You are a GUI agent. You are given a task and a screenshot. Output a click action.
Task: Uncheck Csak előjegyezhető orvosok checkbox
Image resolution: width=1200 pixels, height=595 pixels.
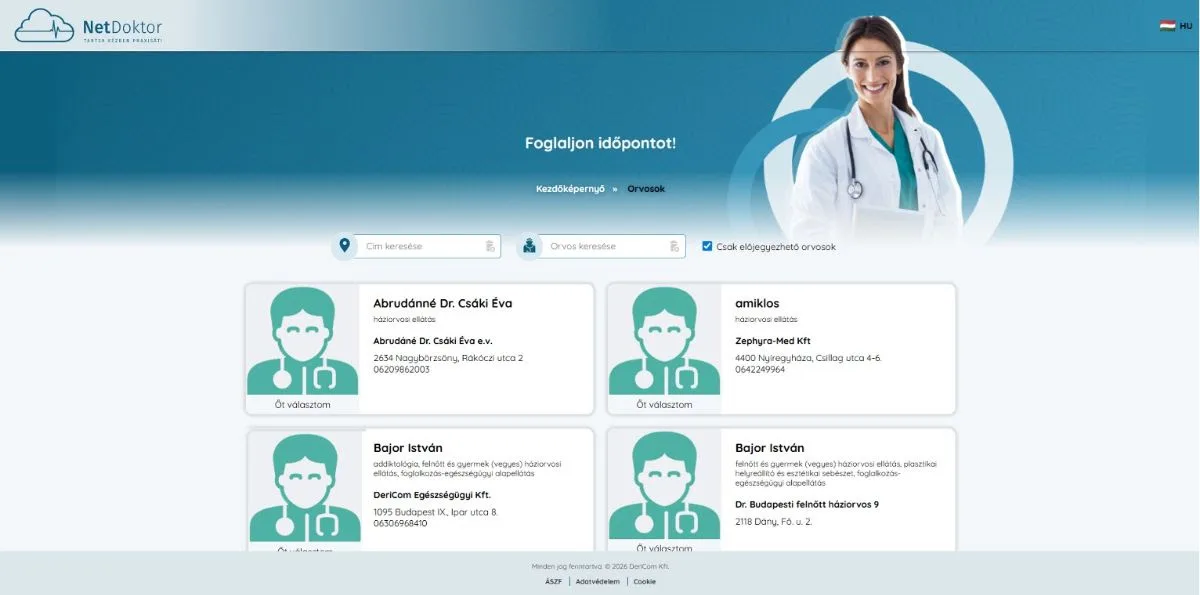point(707,246)
